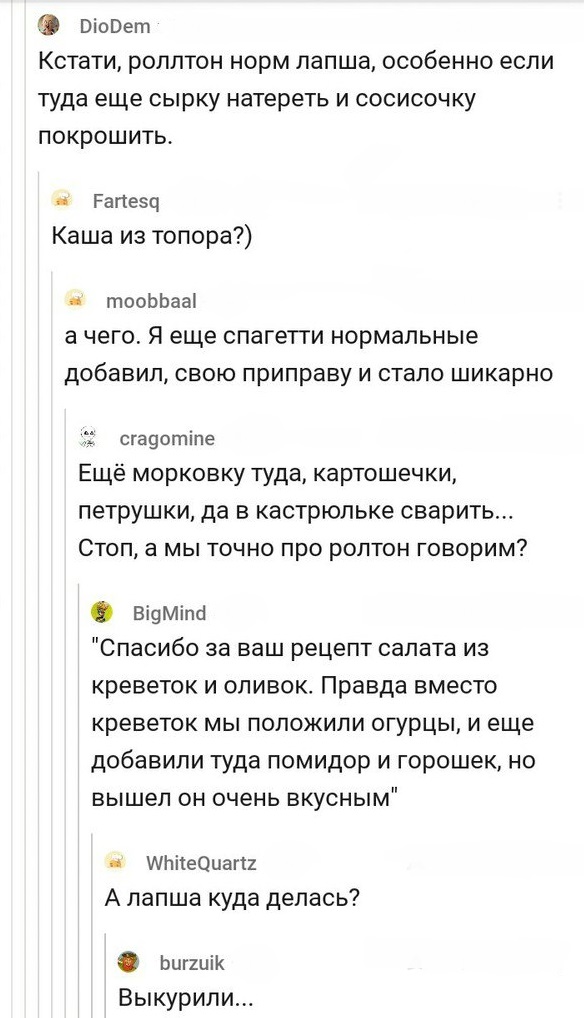The width and height of the screenshot is (584, 1018).
Task: Open DioDem's profile avatar
Action: 47,26
